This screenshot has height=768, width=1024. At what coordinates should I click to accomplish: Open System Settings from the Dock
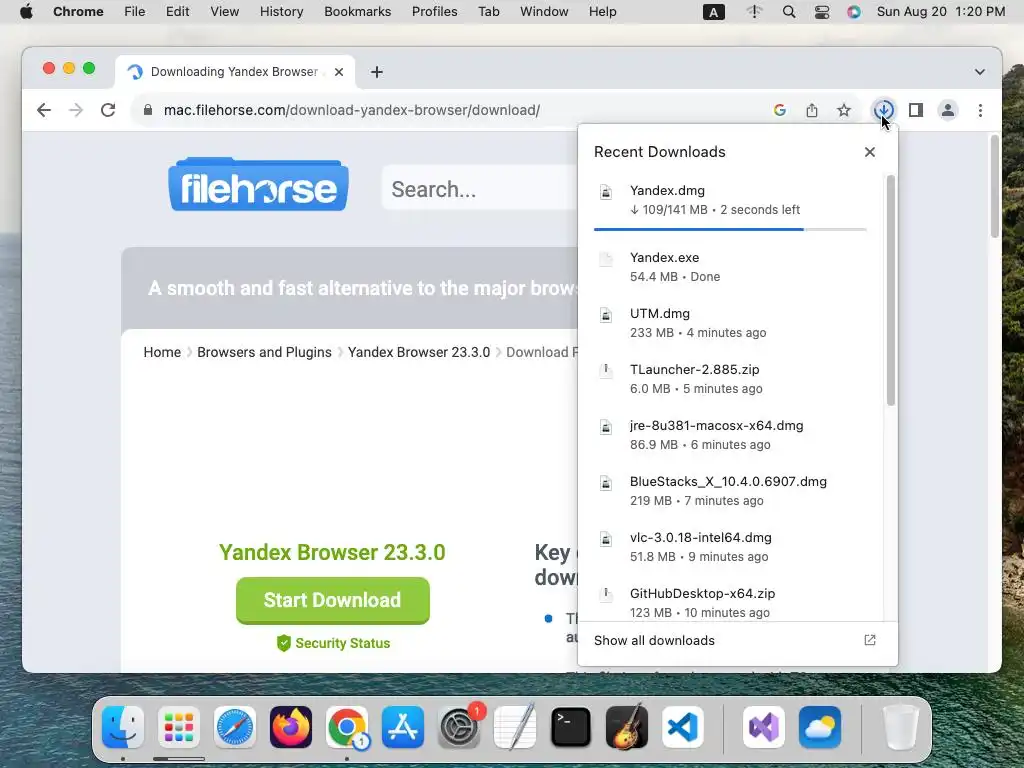click(x=459, y=727)
